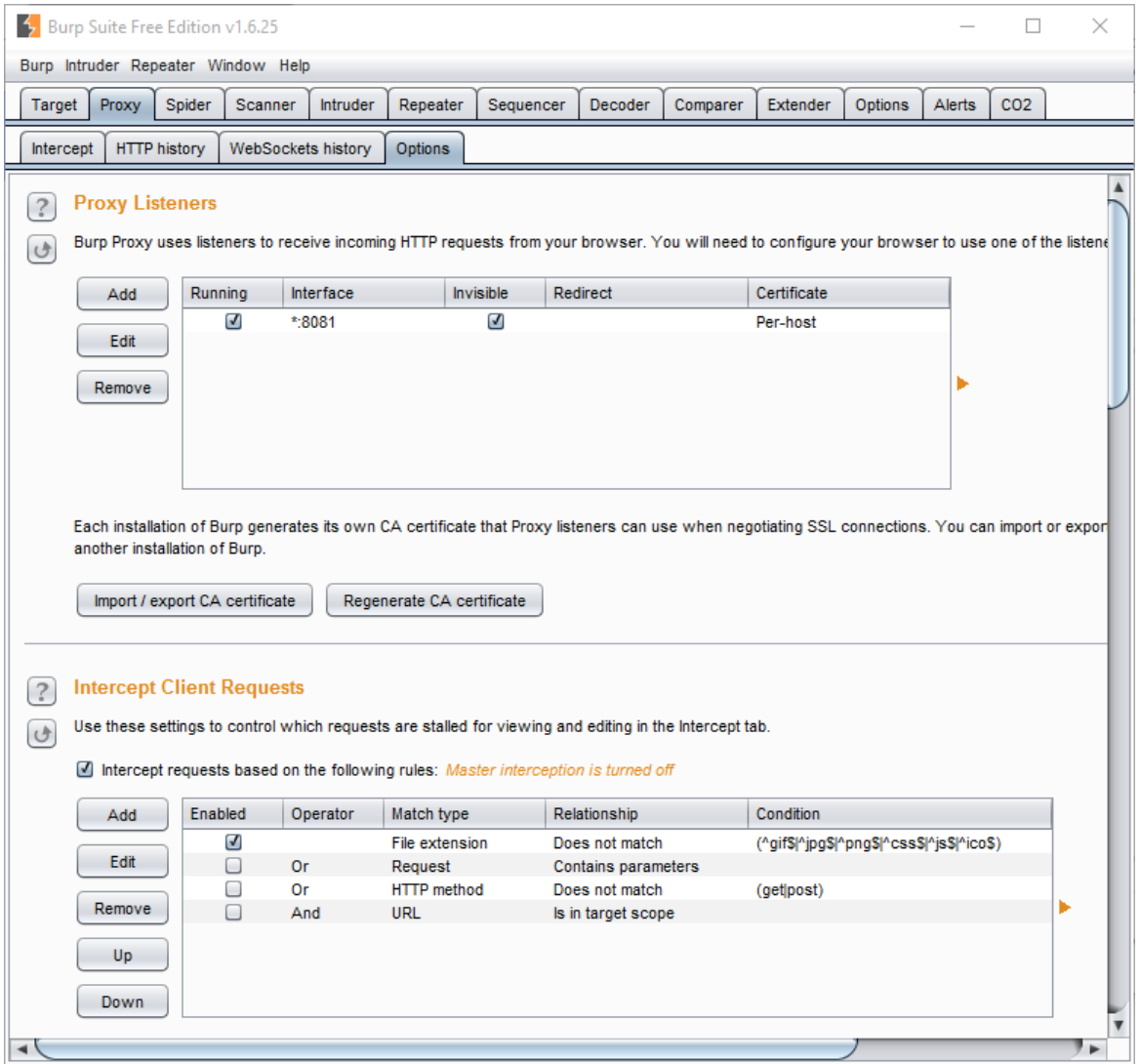Click Import / export CA certificate
Viewport: 1140px width, 1064px height.
coord(195,600)
